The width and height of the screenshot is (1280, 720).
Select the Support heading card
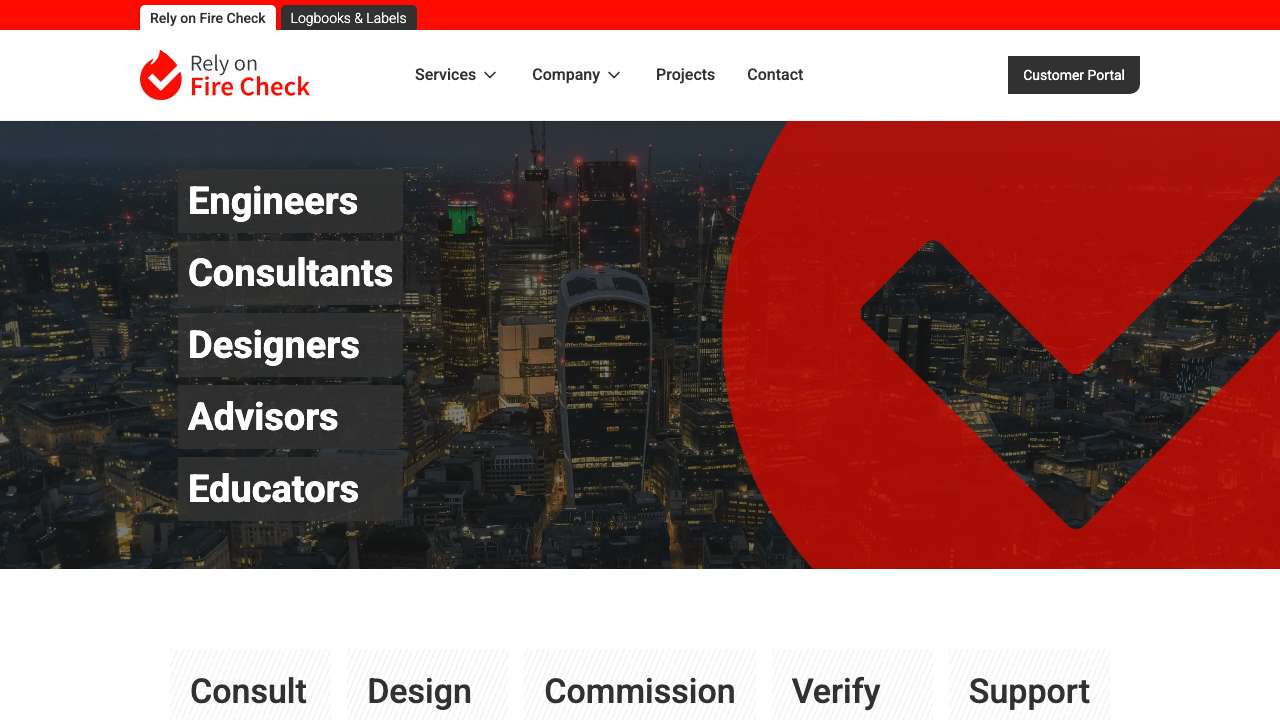tap(1029, 687)
